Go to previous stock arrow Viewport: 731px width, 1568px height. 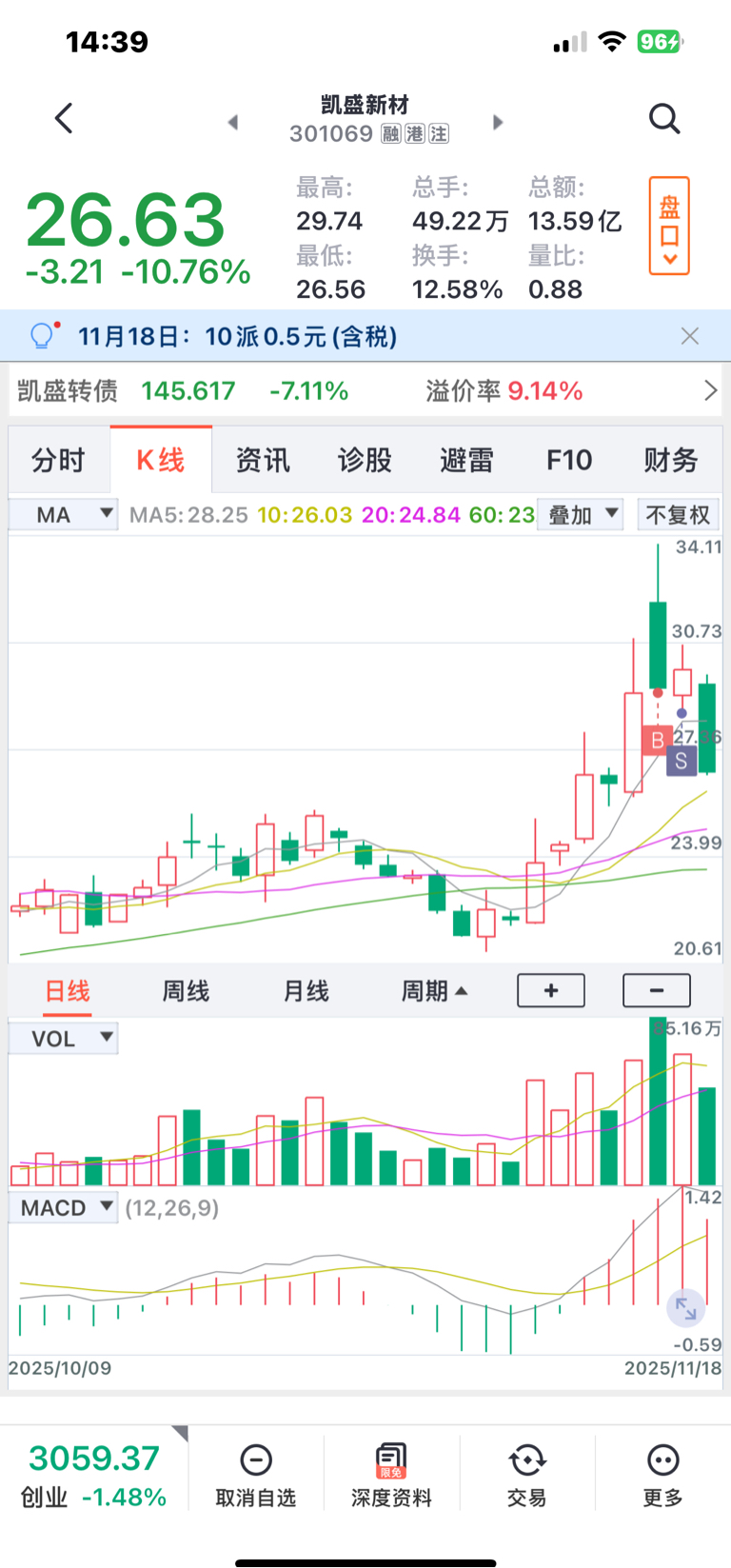(x=233, y=122)
